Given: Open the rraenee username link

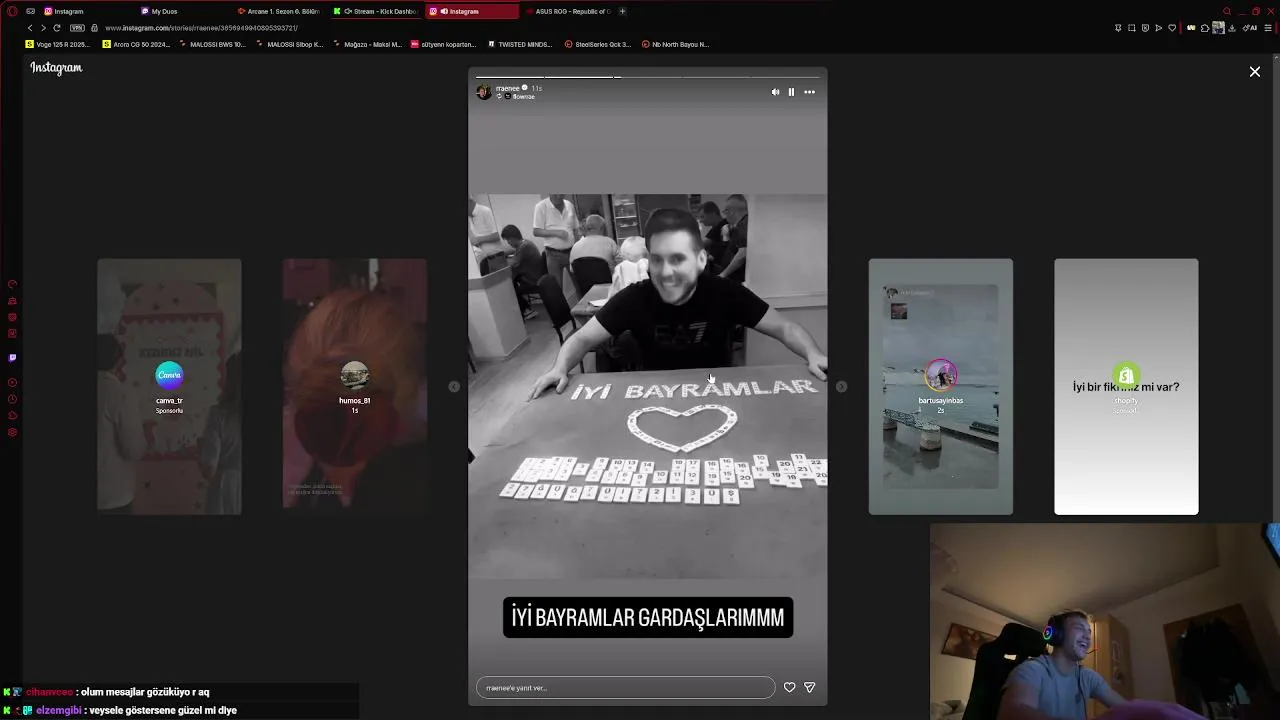Looking at the screenshot, I should coord(508,88).
